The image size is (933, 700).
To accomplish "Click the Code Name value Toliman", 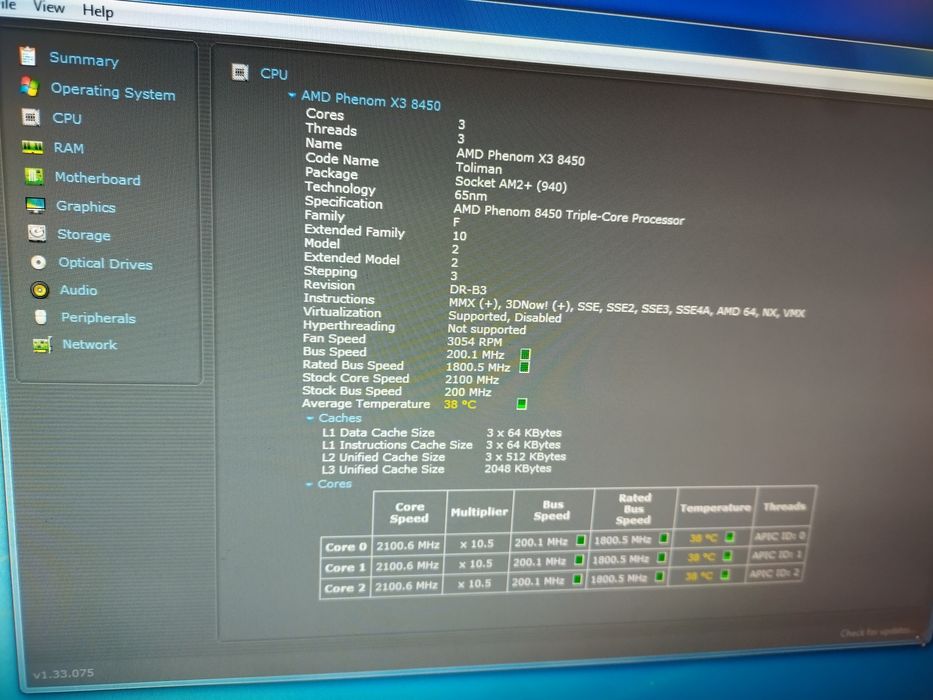I will coord(479,168).
